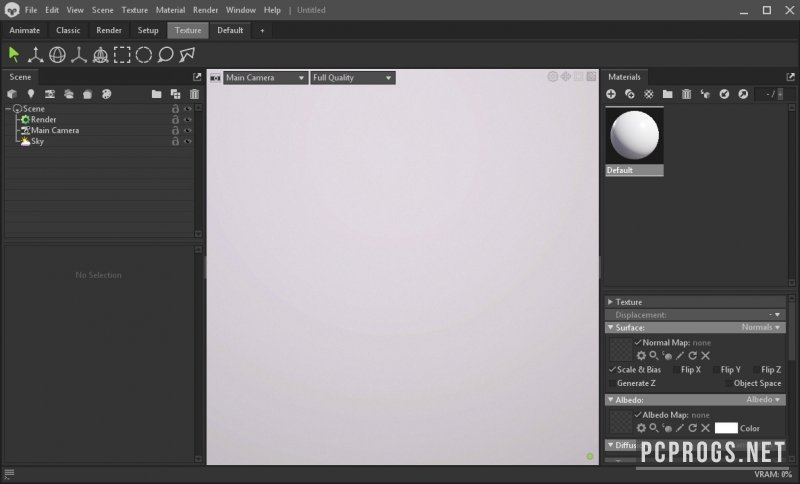Choose the lasso selection tool
This screenshot has height=484, width=800.
(165, 54)
